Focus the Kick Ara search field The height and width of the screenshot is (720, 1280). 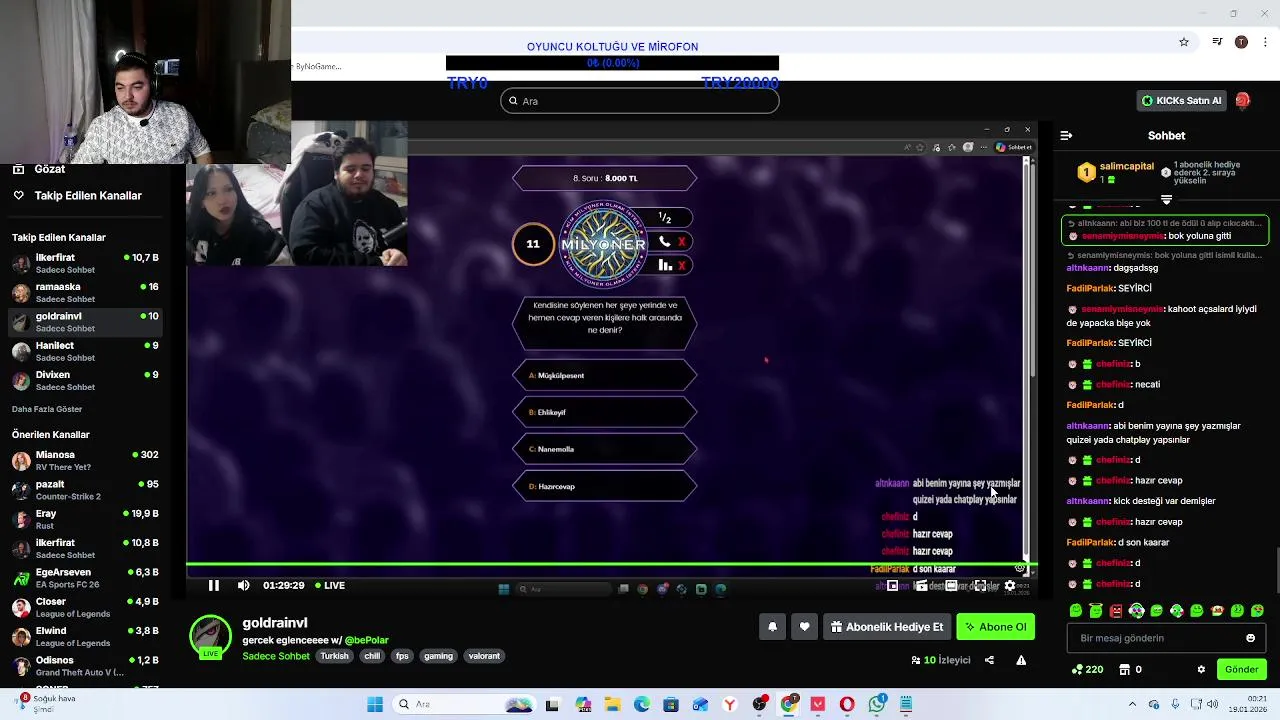click(x=640, y=101)
